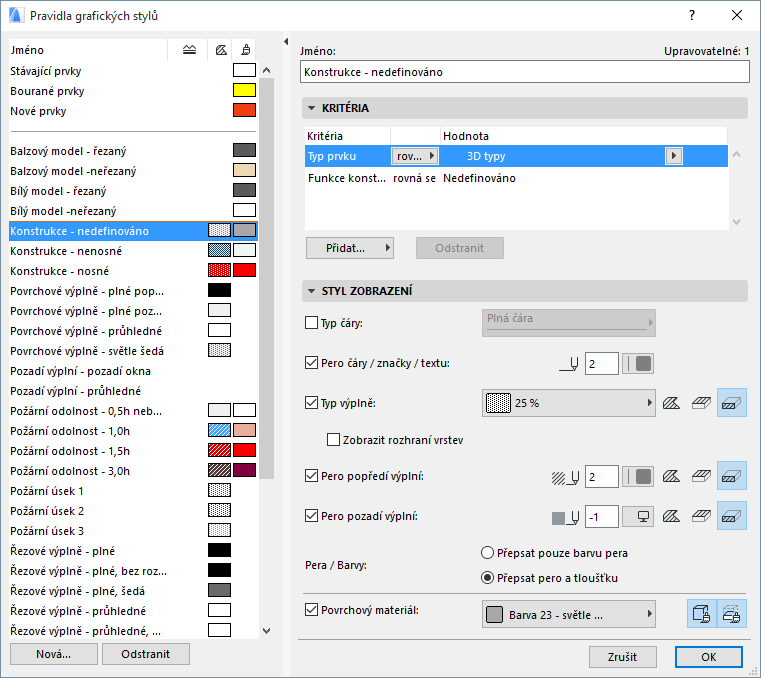This screenshot has height=678, width=761.
Task: Toggle first surface material override icon
Action: (x=702, y=614)
